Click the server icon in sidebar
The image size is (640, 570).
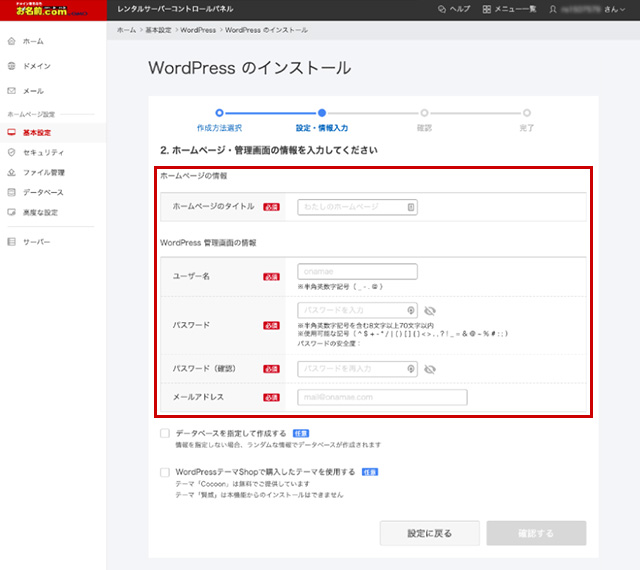point(11,242)
